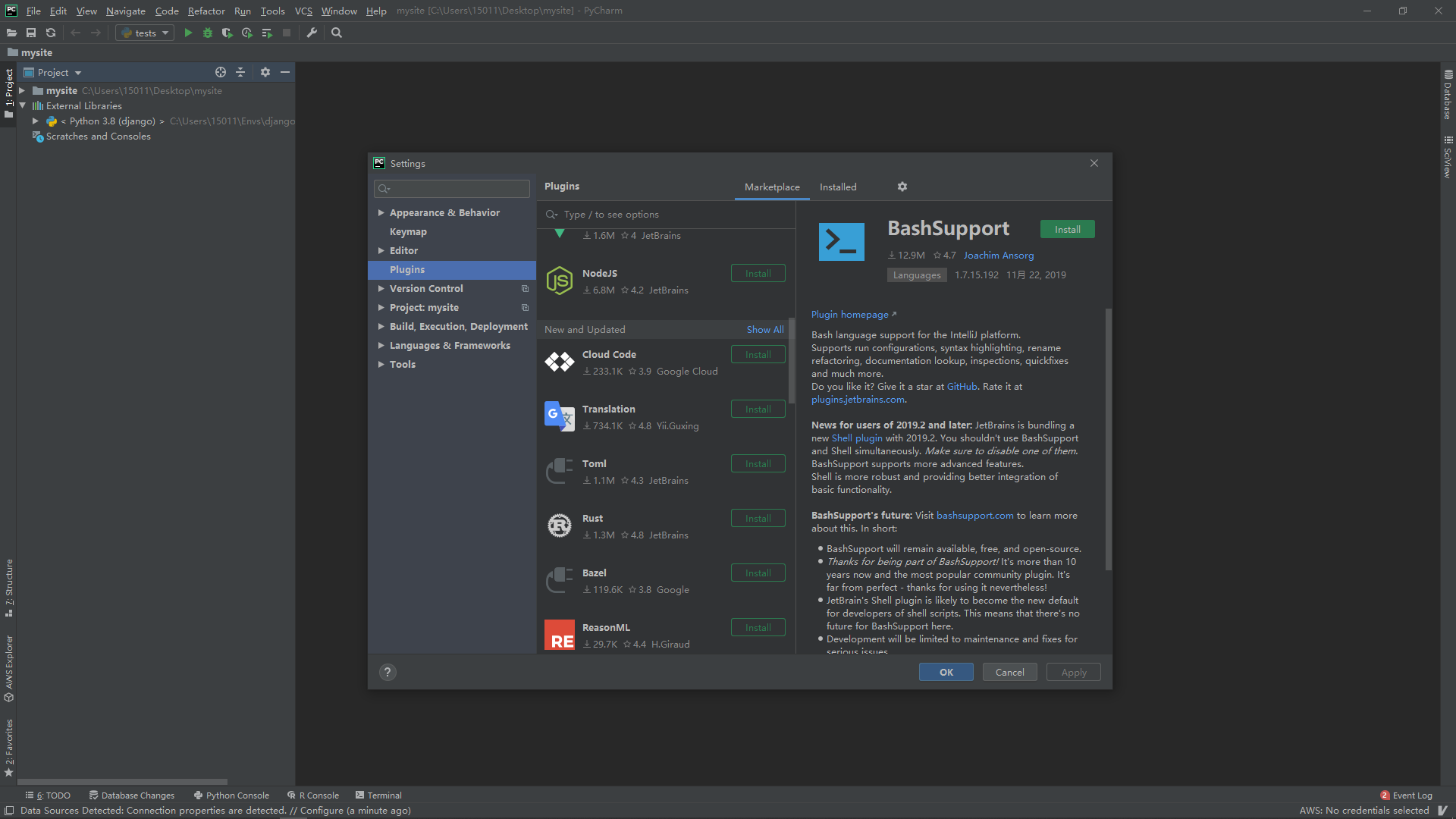1456x819 pixels.
Task: Expand the Appearance & Behavior settings section
Action: pos(381,212)
